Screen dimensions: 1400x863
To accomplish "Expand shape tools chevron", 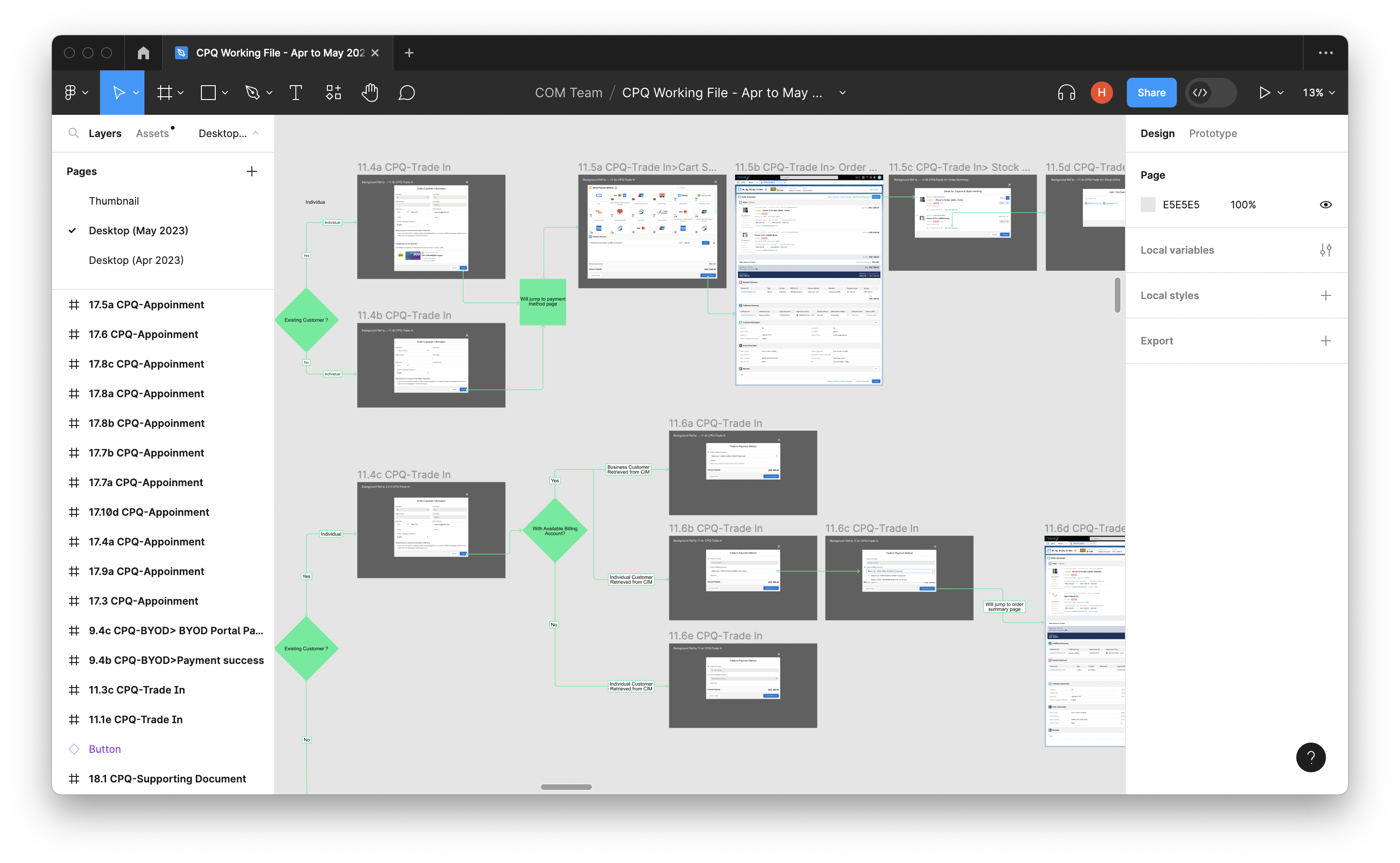I will tap(225, 93).
